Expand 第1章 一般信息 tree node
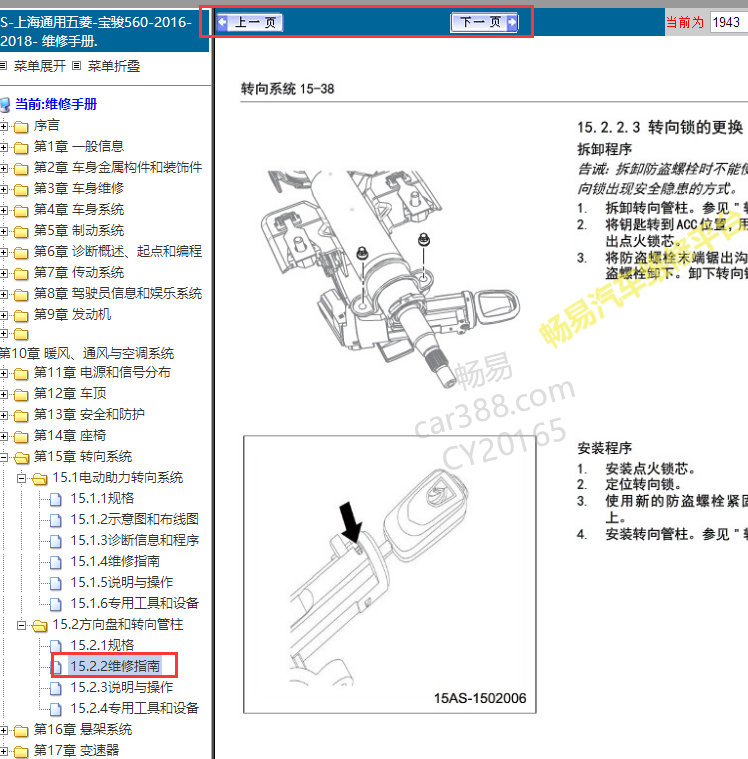This screenshot has height=759, width=748. (x=4, y=148)
